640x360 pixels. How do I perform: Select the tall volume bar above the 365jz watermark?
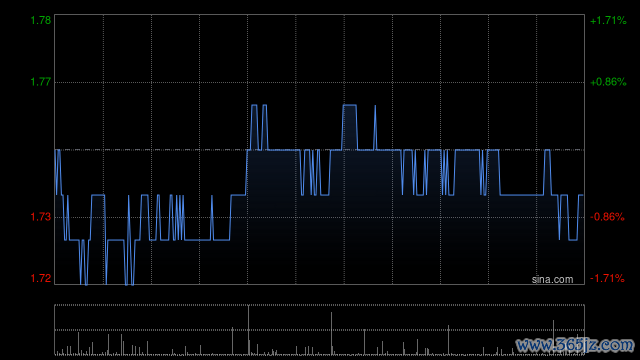pyautogui.click(x=553, y=337)
